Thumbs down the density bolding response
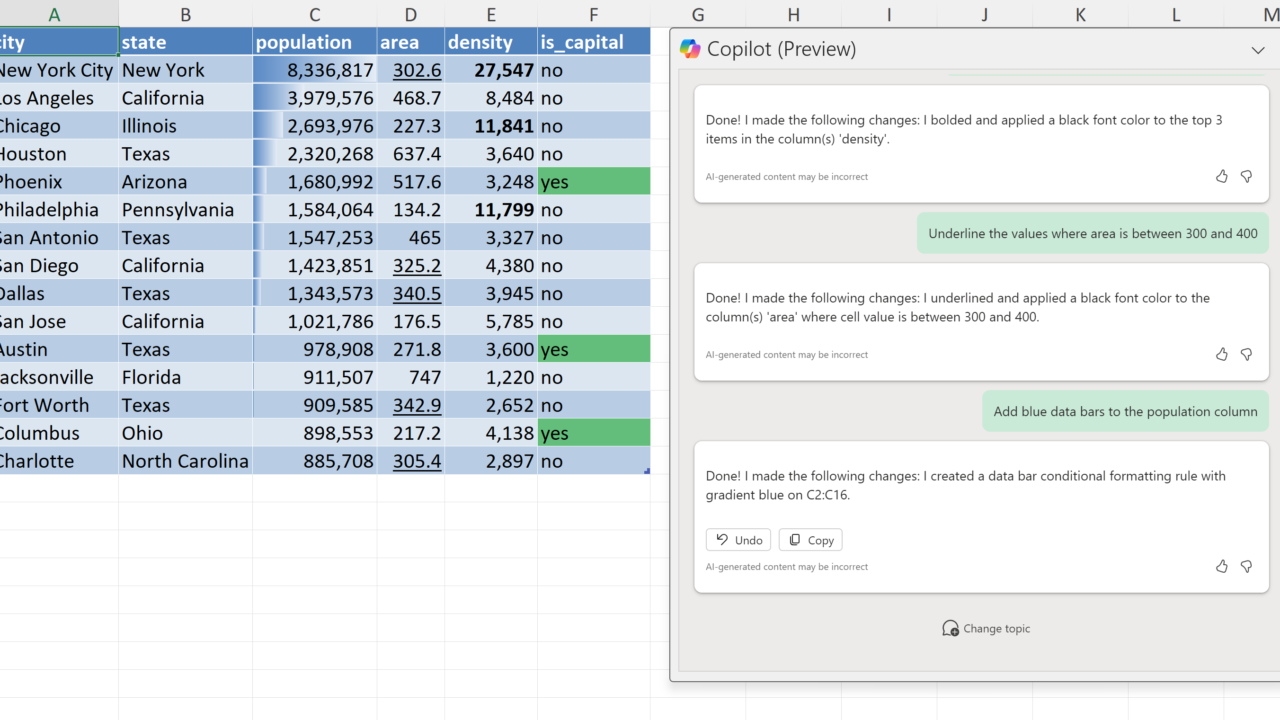The width and height of the screenshot is (1280, 720). (x=1246, y=176)
